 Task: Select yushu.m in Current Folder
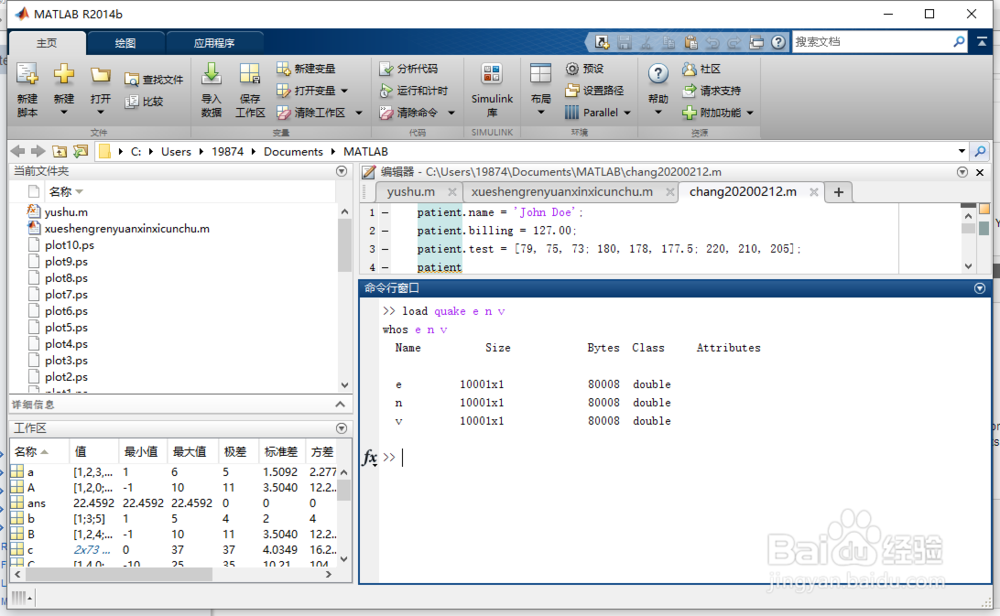point(66,212)
